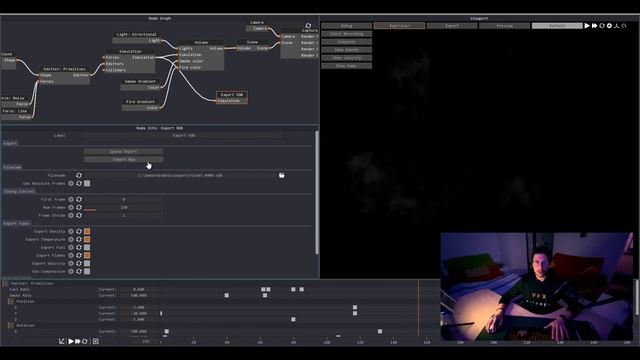640x360 pixels.
Task: Collapse the Rotation timeline group
Action: [x=11, y=326]
